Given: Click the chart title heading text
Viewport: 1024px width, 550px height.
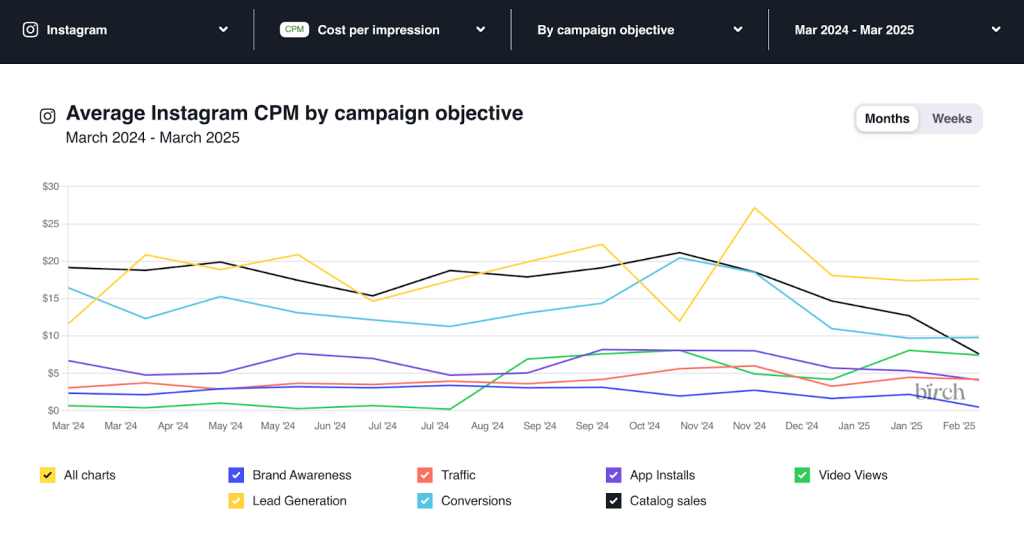Looking at the screenshot, I should coord(294,113).
